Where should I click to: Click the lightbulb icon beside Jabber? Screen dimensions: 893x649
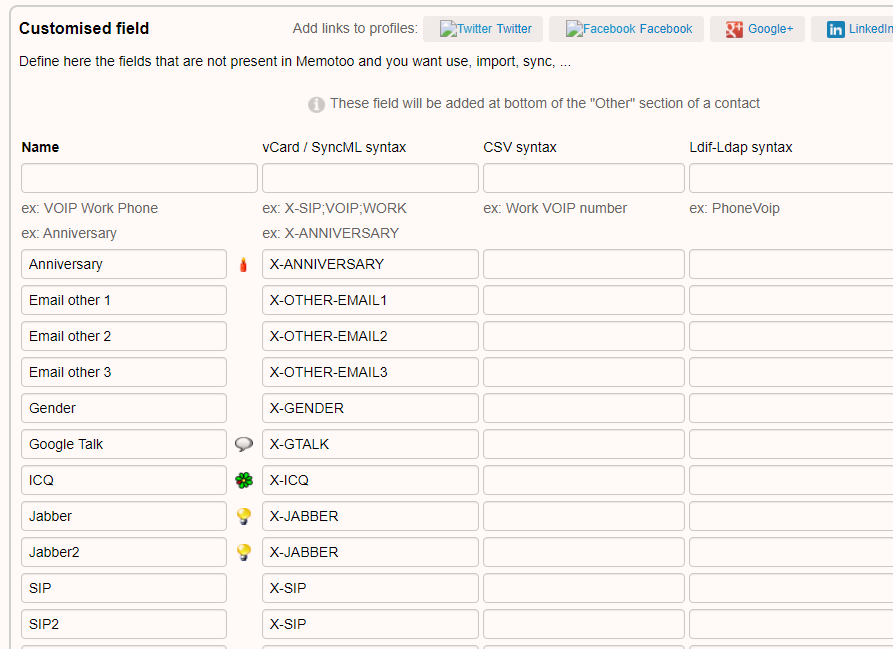244,516
